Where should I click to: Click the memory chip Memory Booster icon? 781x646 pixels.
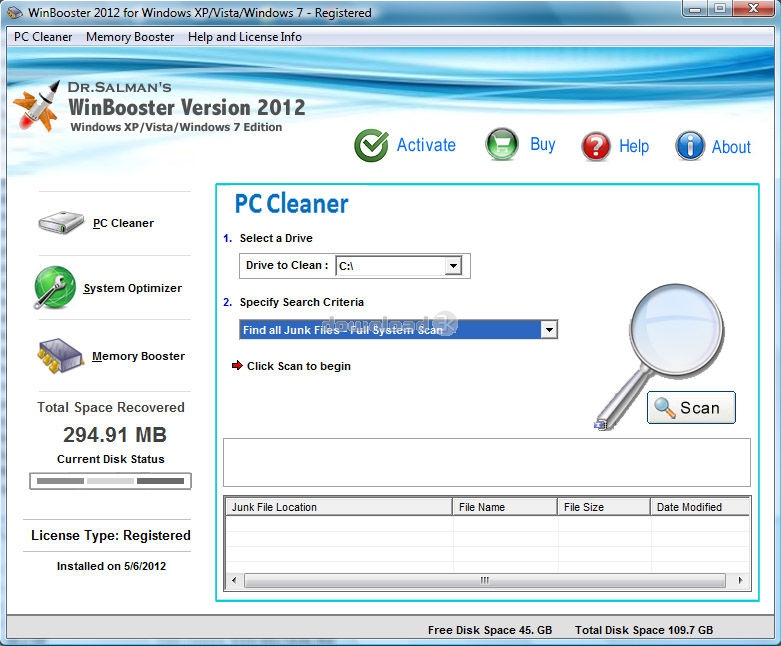coord(60,356)
